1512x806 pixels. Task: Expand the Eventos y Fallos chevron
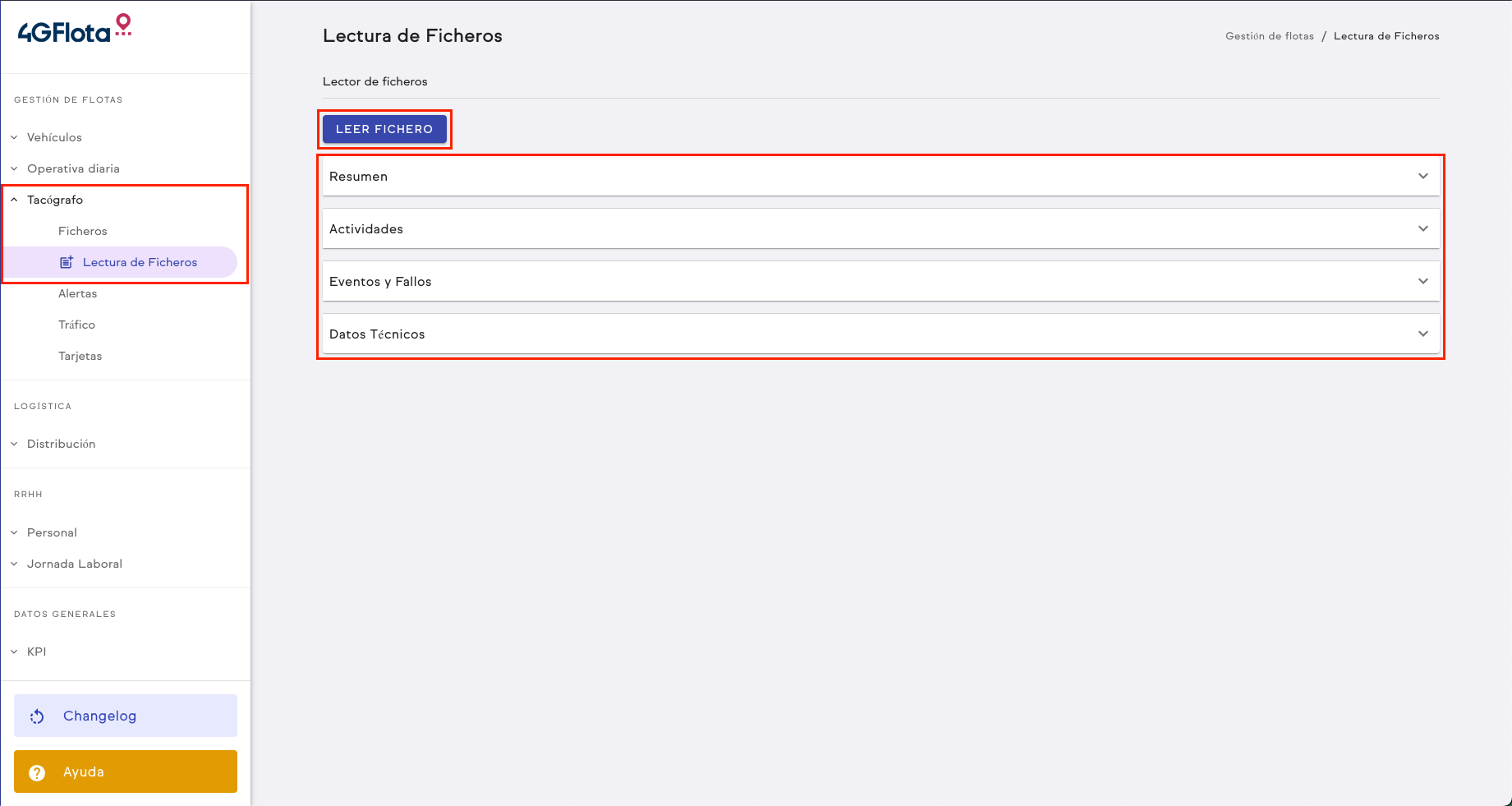pyautogui.click(x=1422, y=282)
